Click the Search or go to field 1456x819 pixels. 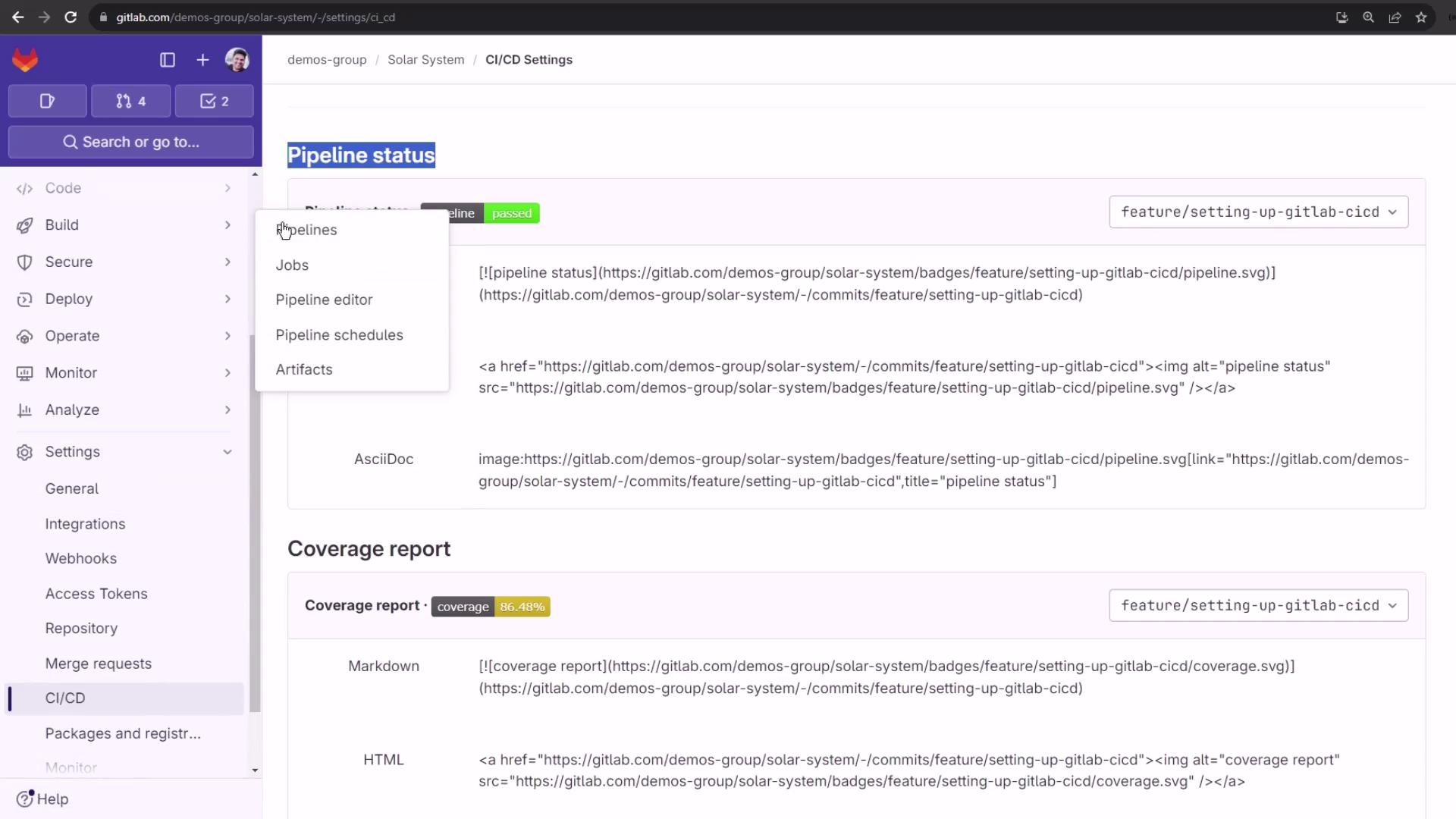pos(130,142)
